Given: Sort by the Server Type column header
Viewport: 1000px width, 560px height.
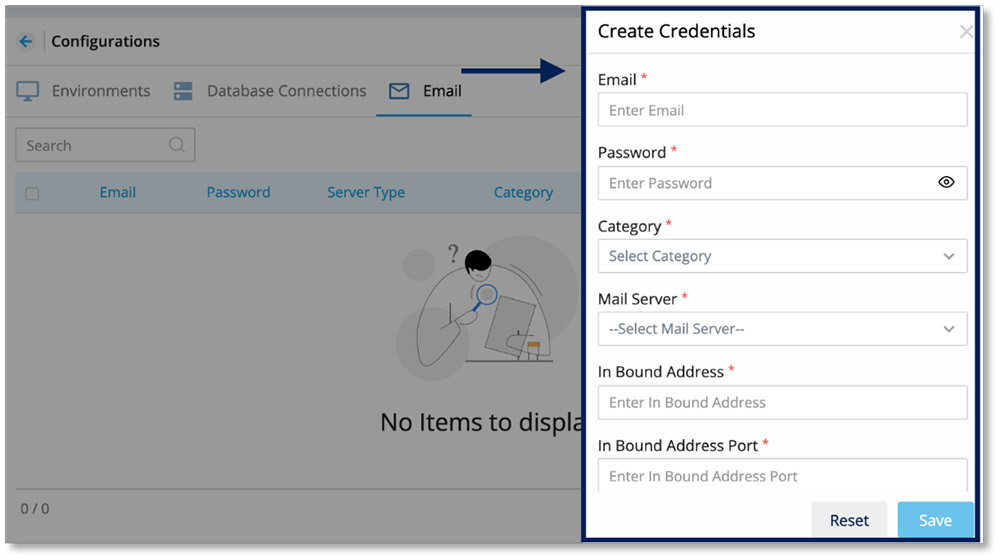Looking at the screenshot, I should 366,193.
